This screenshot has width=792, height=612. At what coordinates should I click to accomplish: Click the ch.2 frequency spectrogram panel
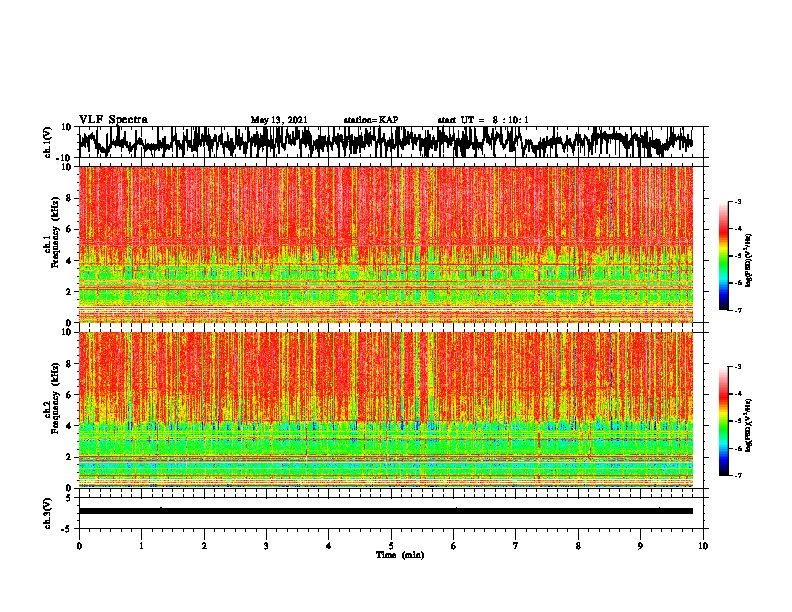(x=386, y=410)
